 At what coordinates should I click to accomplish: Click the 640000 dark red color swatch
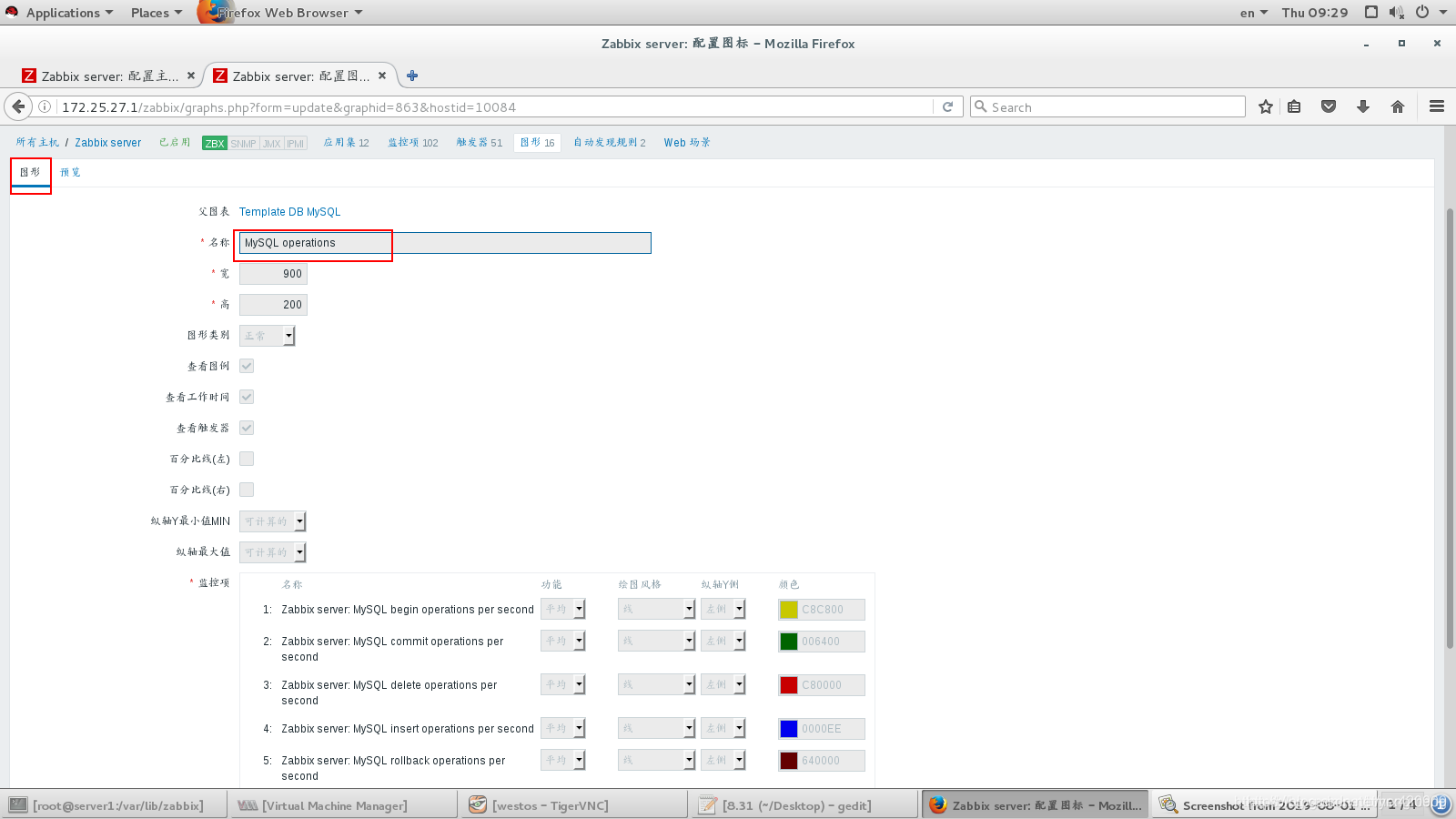[789, 761]
